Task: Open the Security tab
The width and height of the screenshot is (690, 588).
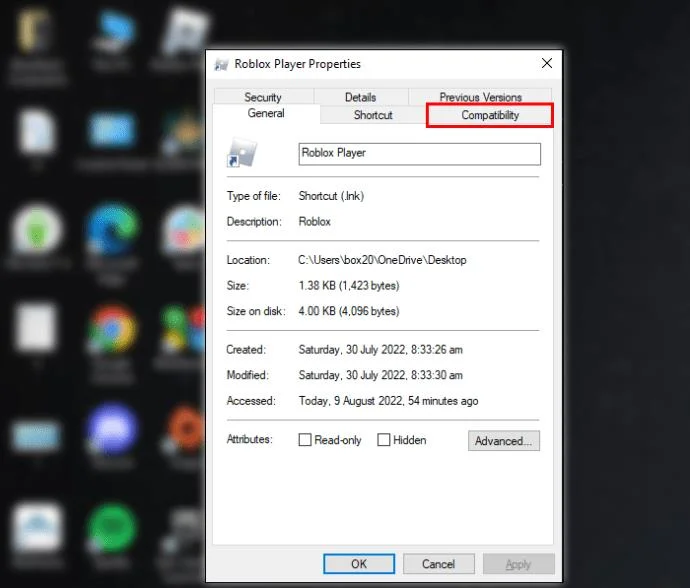Action: tap(263, 97)
